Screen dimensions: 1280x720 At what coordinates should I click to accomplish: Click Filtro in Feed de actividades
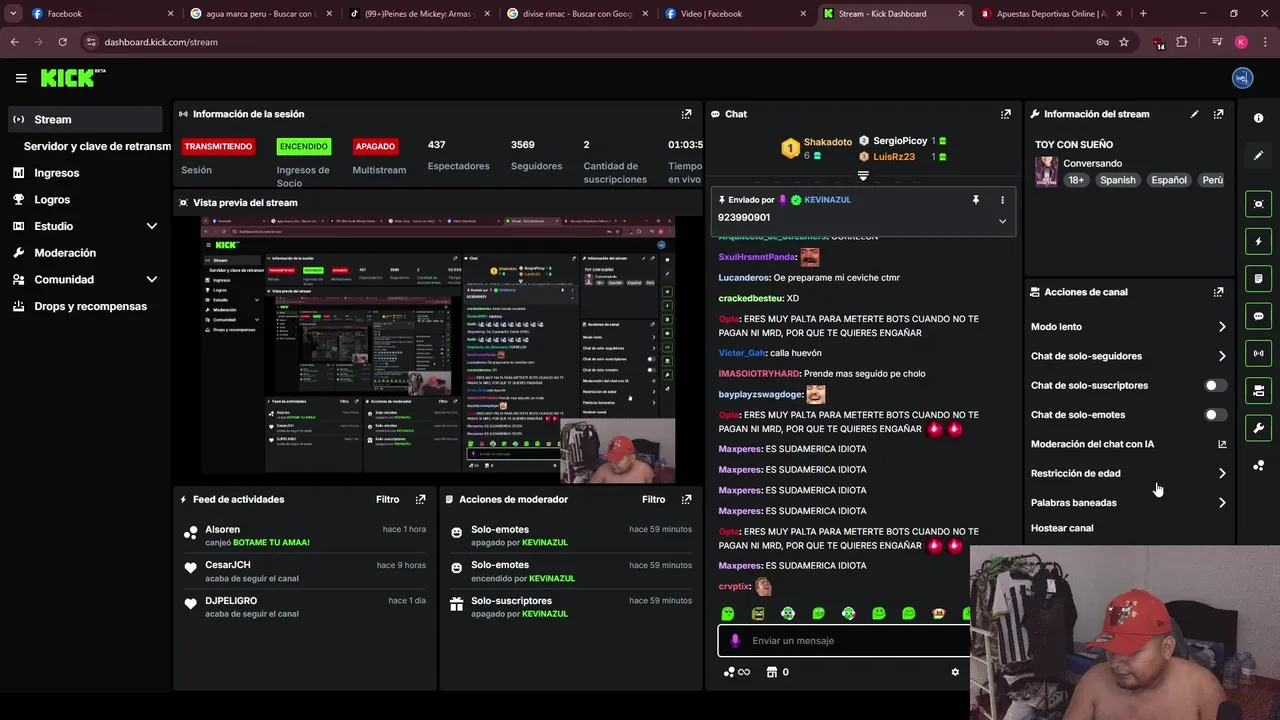[387, 499]
